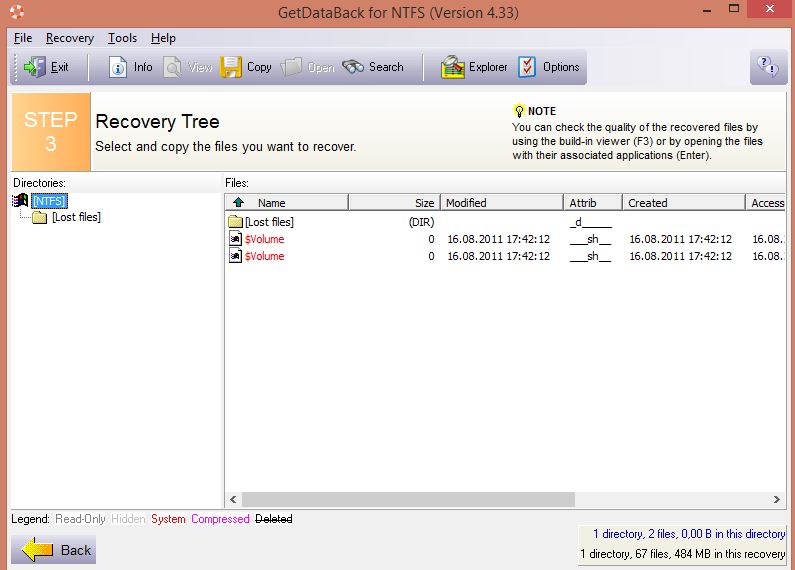Click the STEP 3 orange box
This screenshot has height=570, width=795.
(51, 132)
